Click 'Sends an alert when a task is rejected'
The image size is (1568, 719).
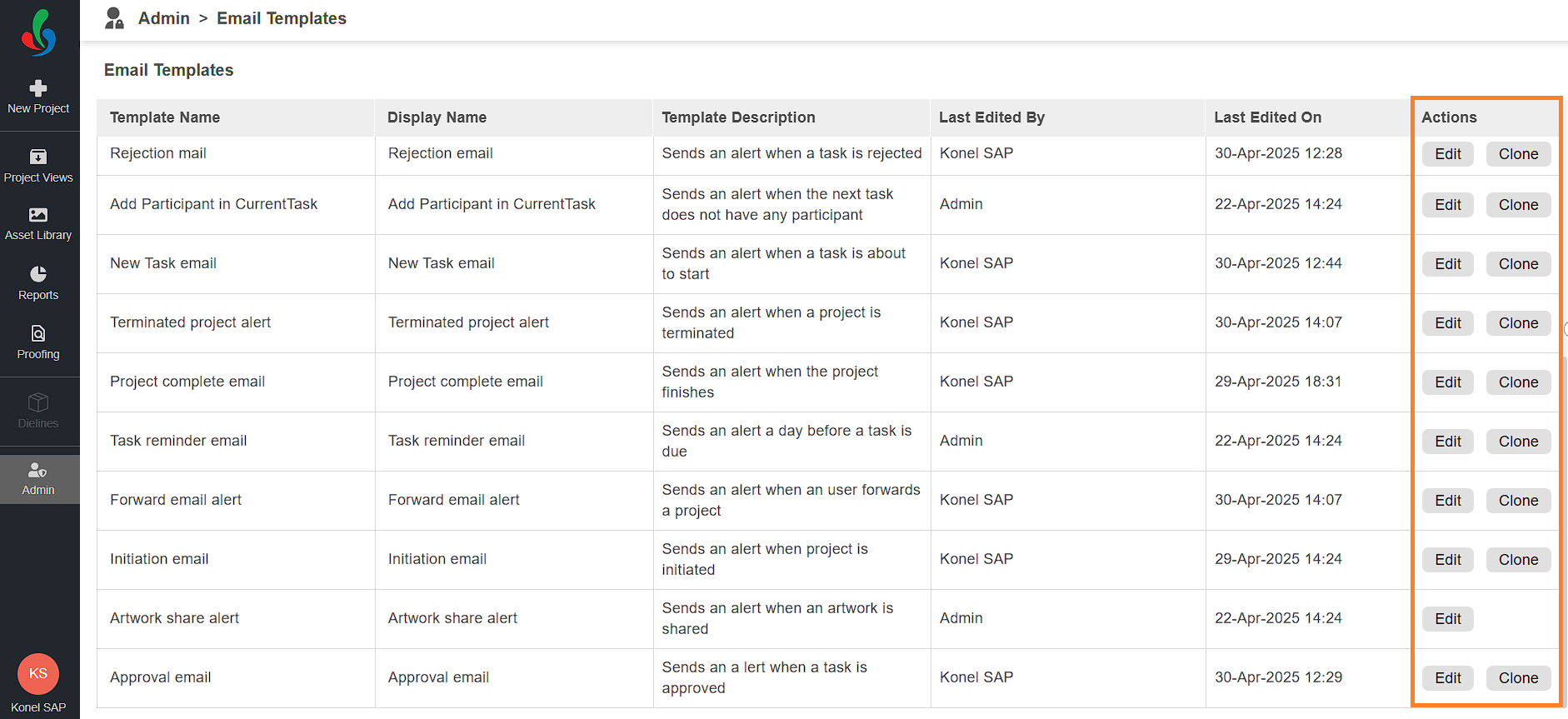point(791,153)
